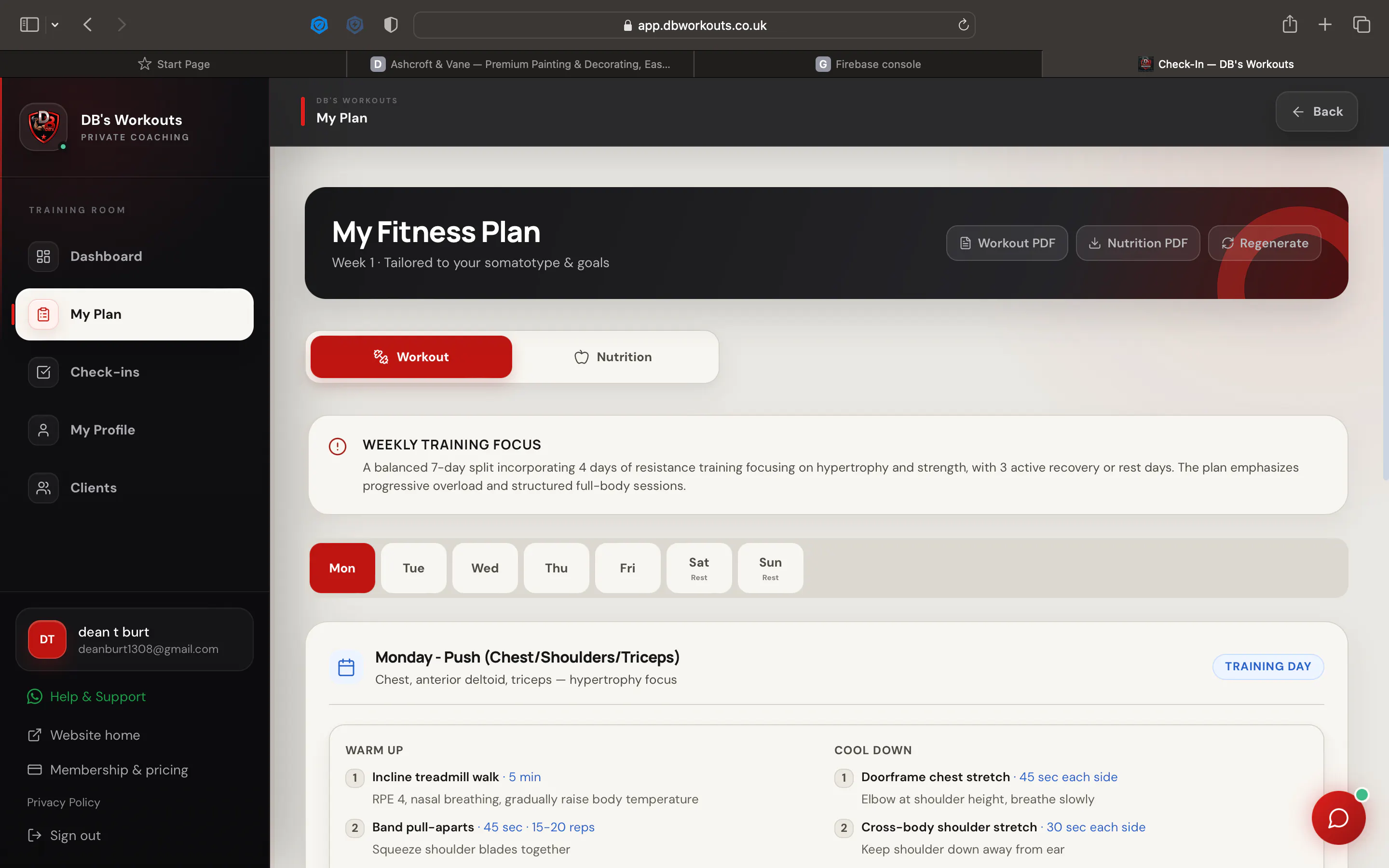Viewport: 1389px width, 868px height.
Task: Click the external link icon beside Website home
Action: point(34,735)
